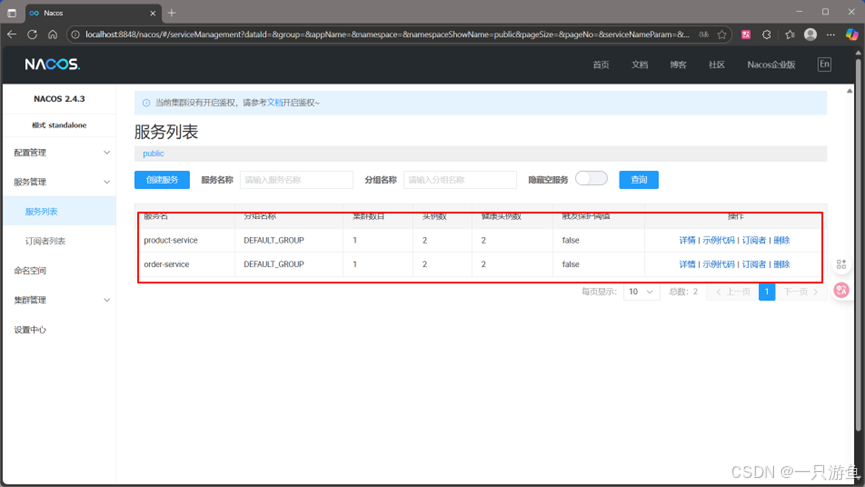The image size is (865, 487).
Task: Focus the 服务名称 input field
Action: [x=296, y=180]
